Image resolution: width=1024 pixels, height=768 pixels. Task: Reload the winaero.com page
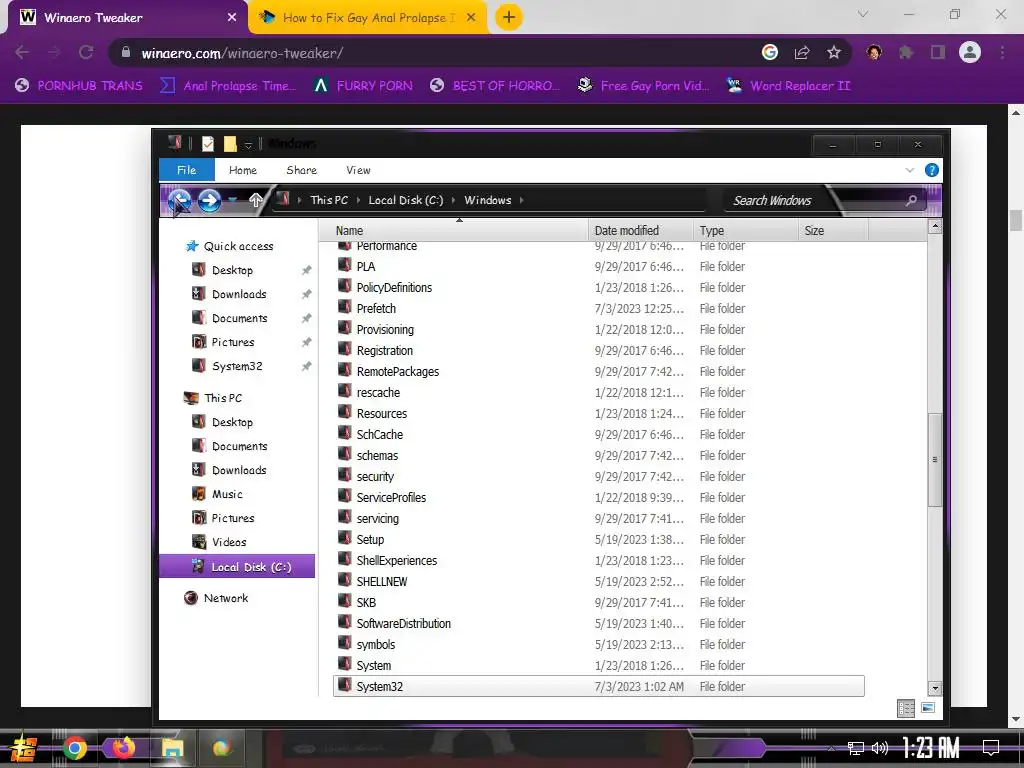(86, 52)
